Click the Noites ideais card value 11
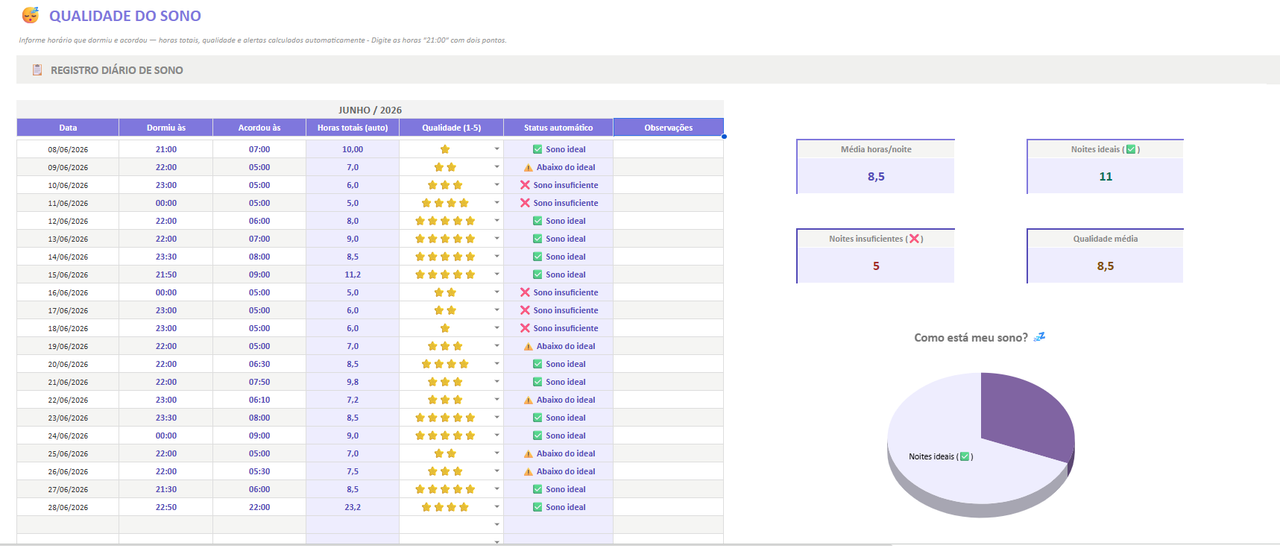This screenshot has height=546, width=1280. [x=1105, y=177]
